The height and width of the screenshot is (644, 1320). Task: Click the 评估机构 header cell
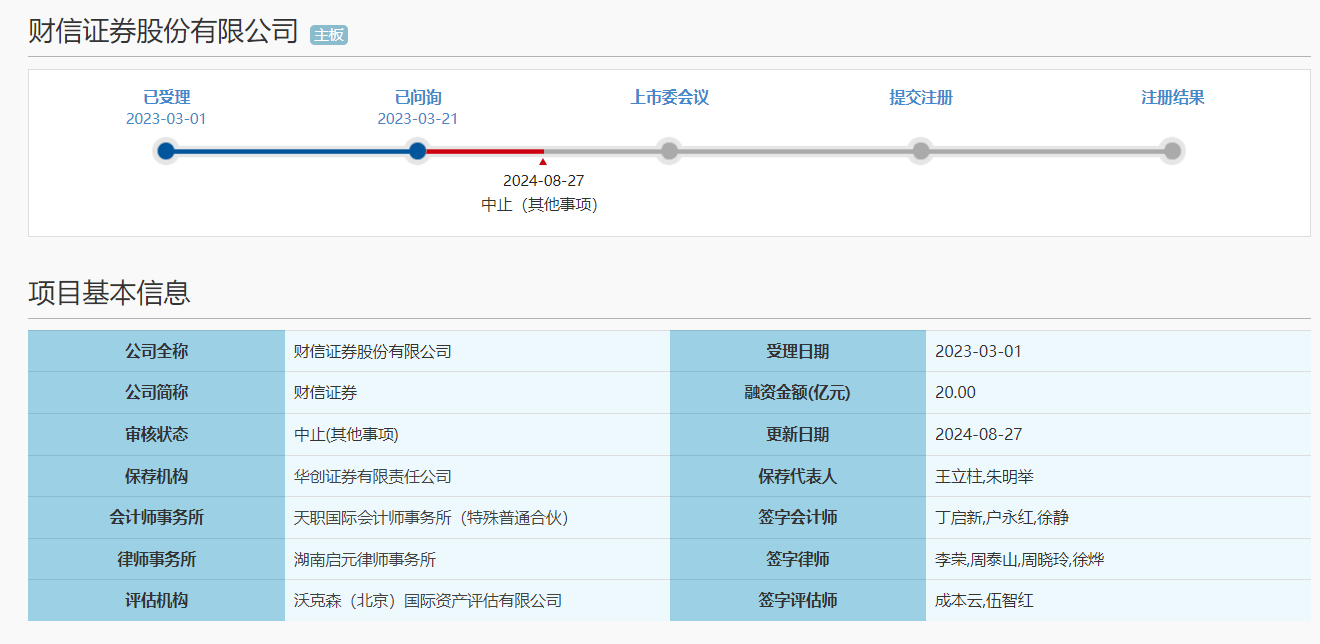(156, 600)
